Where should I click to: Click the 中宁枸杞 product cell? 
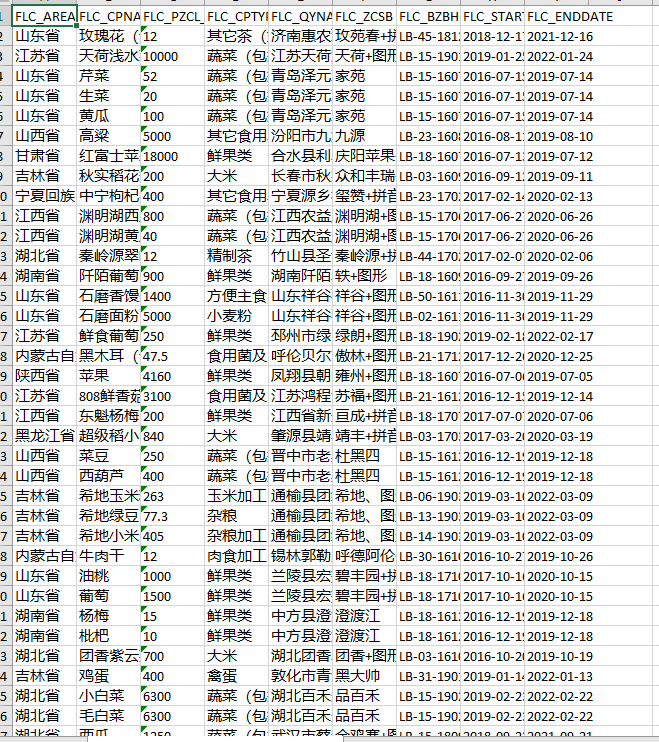109,196
